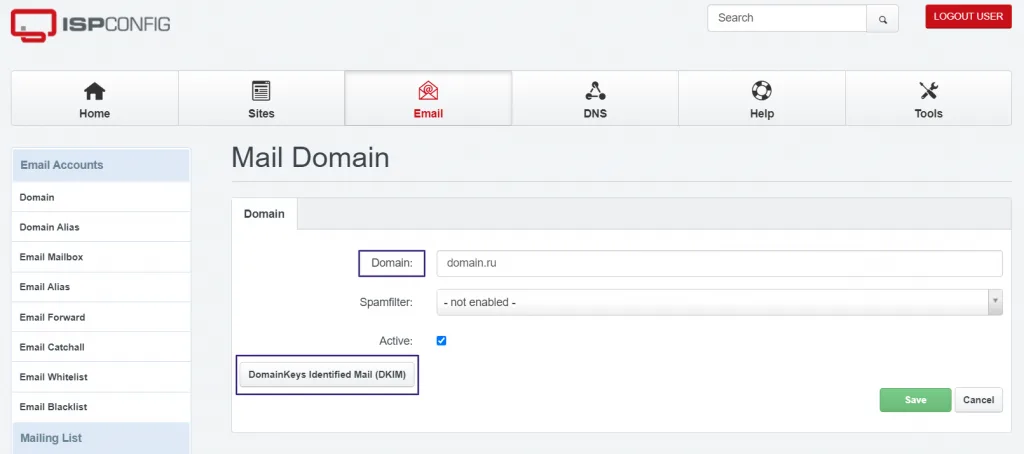Click the LOGOUT USER button
Viewport: 1024px width, 454px height.
coord(968,17)
